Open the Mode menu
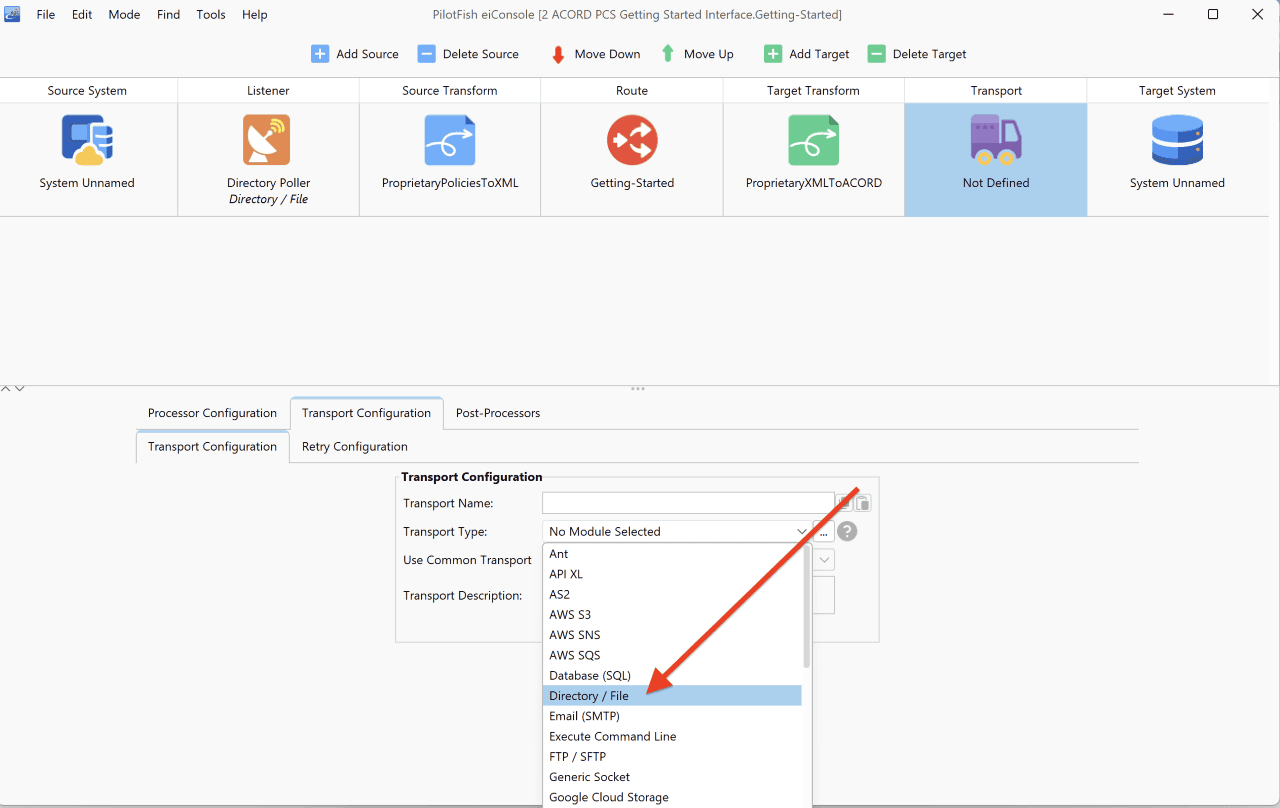Image resolution: width=1280 pixels, height=808 pixels. [124, 15]
